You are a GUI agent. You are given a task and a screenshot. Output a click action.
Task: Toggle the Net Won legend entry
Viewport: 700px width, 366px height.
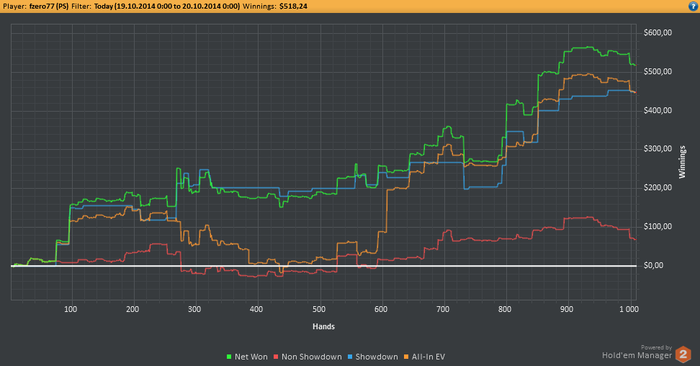pyautogui.click(x=247, y=357)
